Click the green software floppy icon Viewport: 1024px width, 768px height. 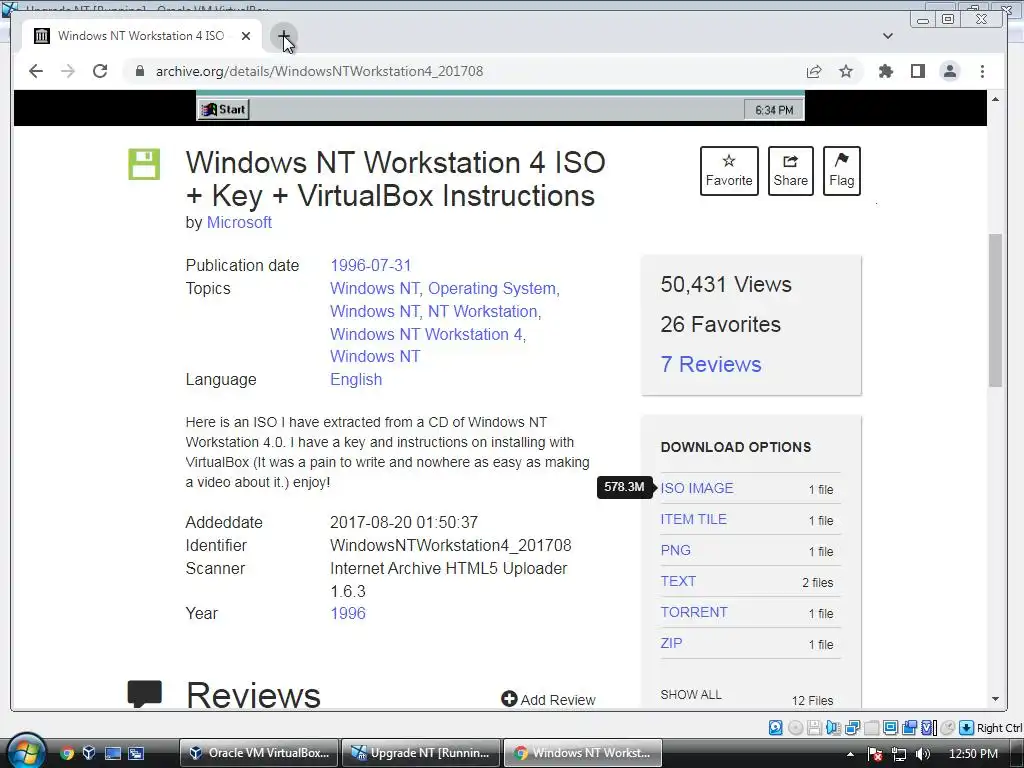click(144, 164)
